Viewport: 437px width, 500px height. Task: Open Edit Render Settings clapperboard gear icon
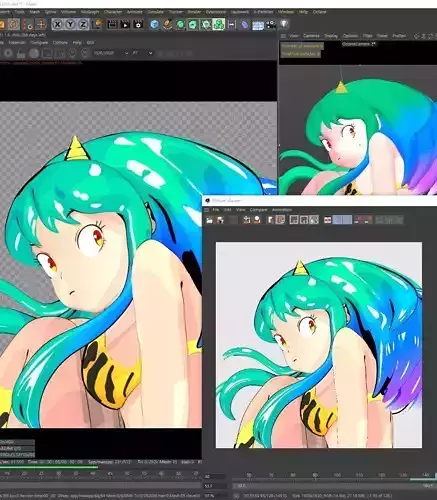click(138, 24)
